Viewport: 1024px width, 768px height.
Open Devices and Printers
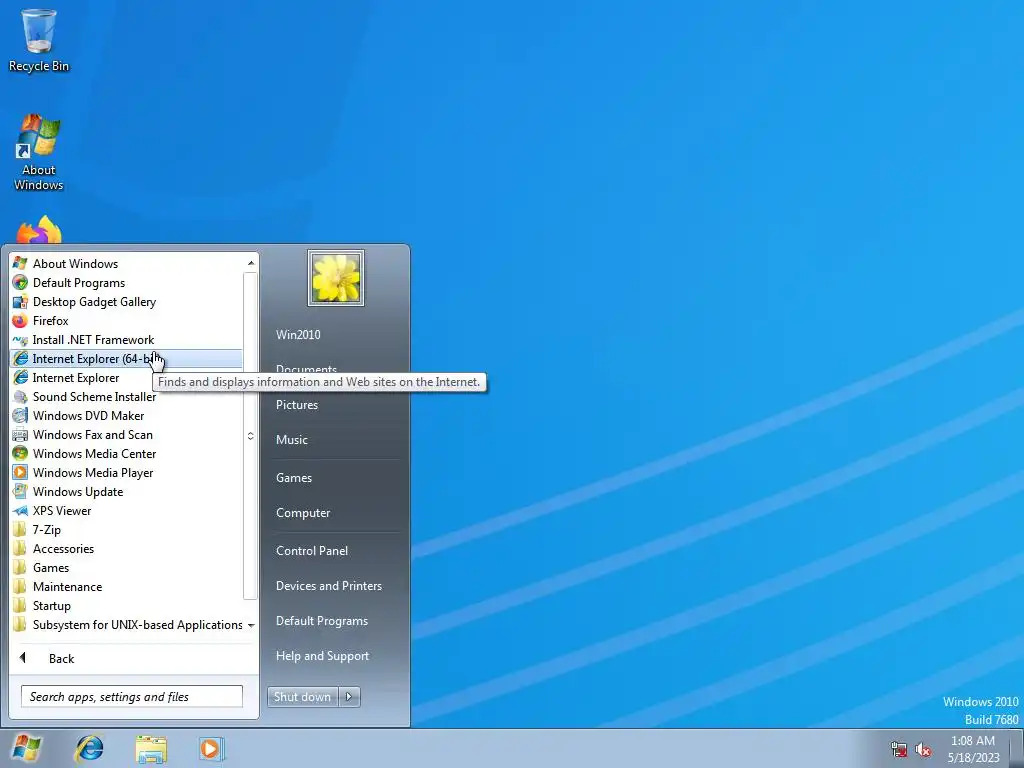pos(329,586)
